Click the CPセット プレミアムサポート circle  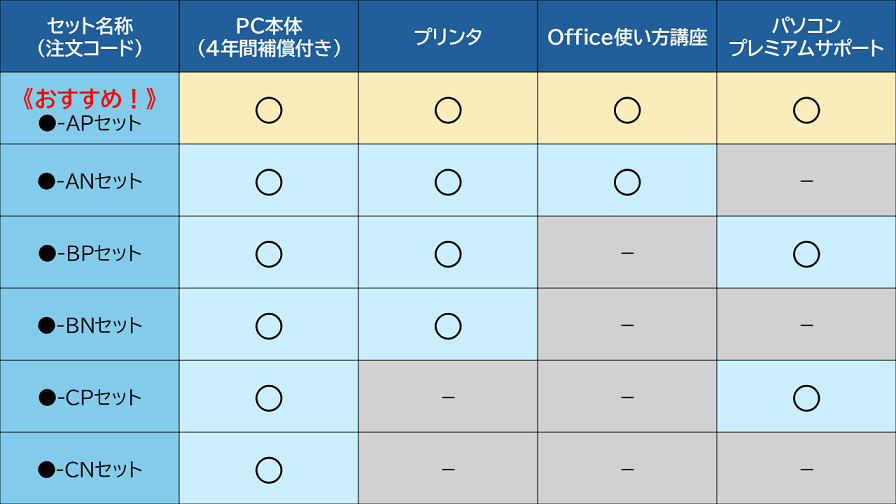click(x=806, y=398)
